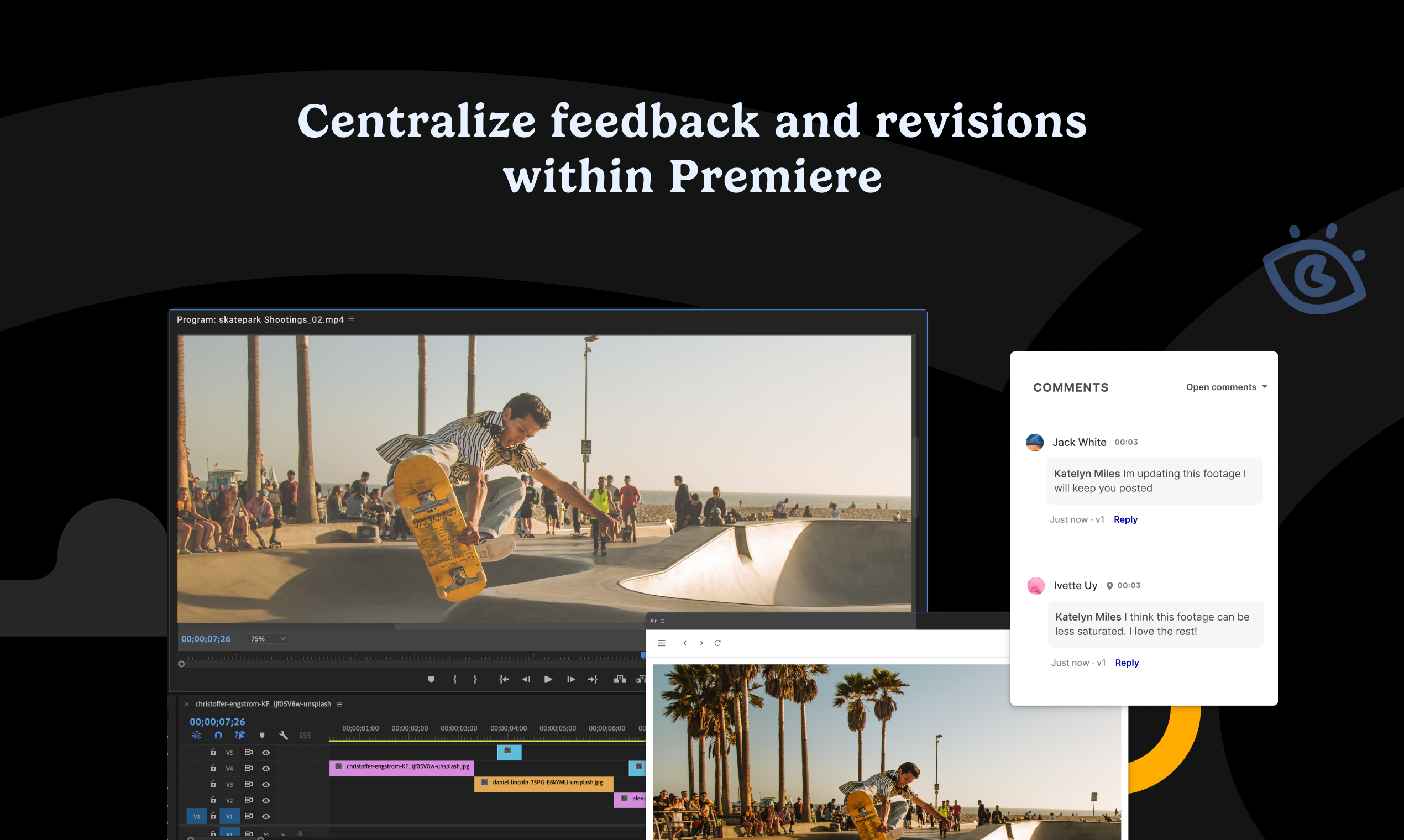Click the V1 source patching button
This screenshot has width=1404, height=840.
pyautogui.click(x=196, y=816)
